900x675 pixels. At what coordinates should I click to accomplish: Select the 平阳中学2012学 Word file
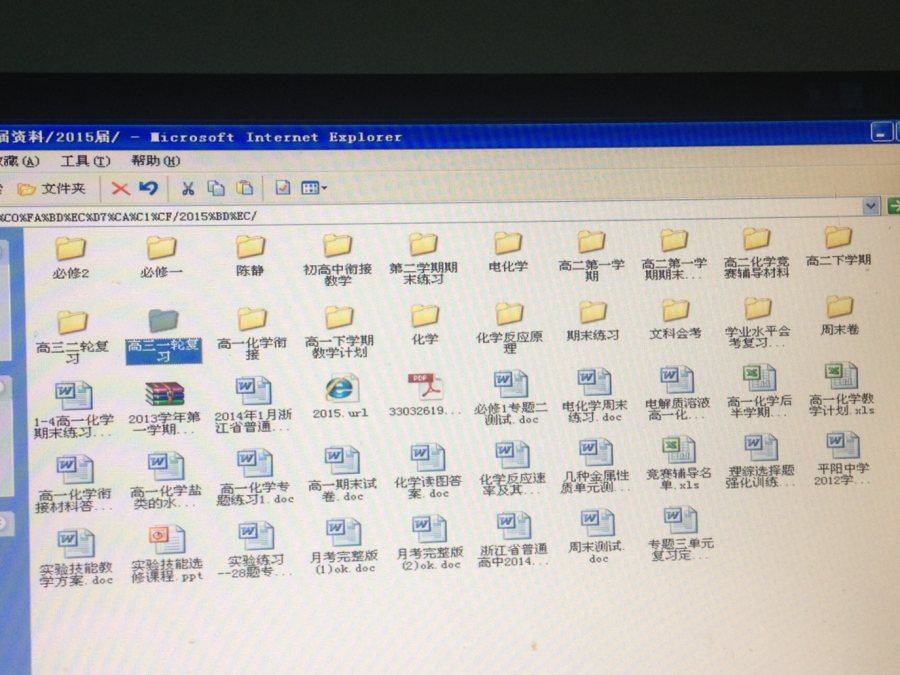(843, 460)
